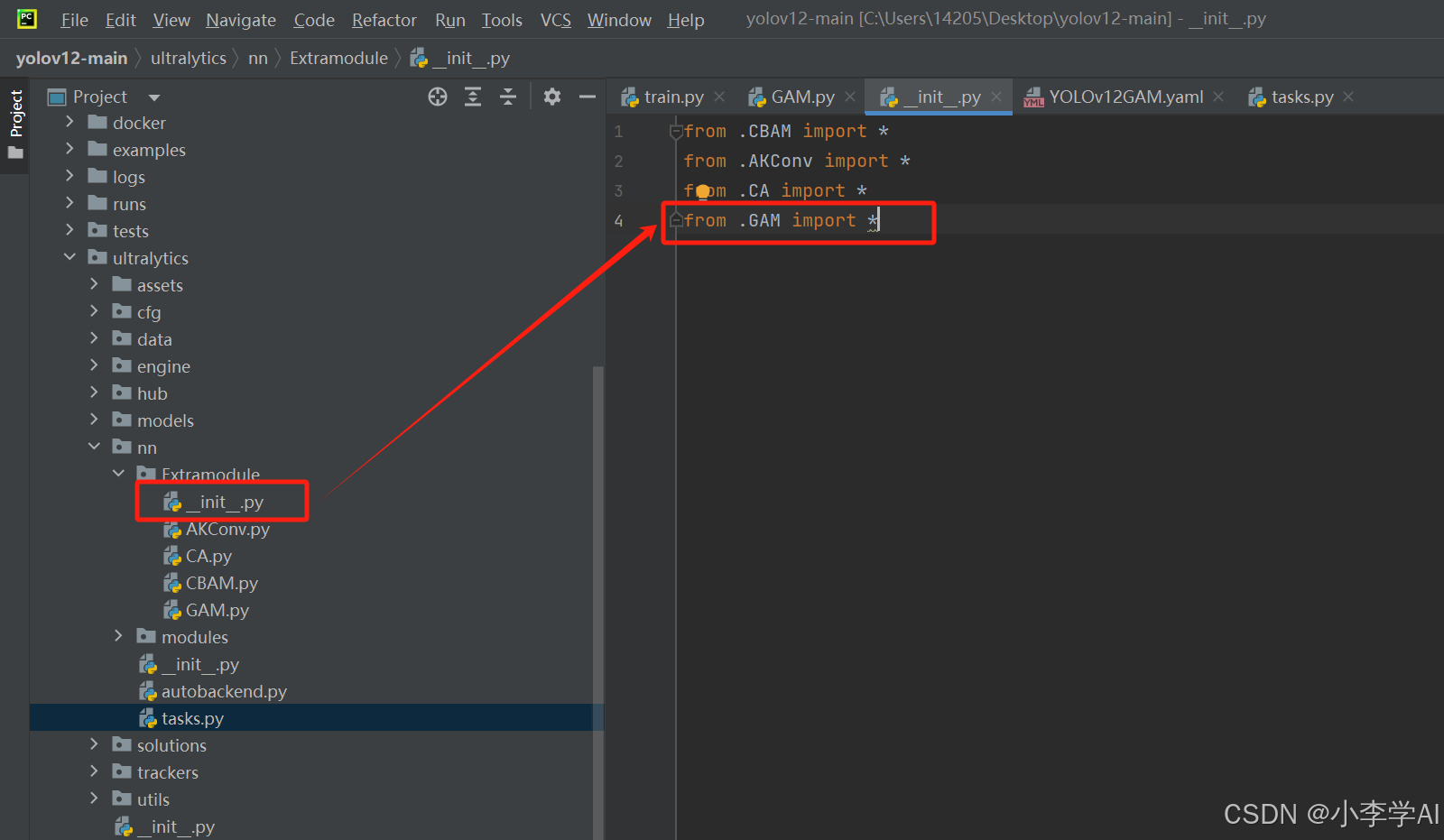Select the hub folder
This screenshot has height=840, width=1444.
click(141, 393)
